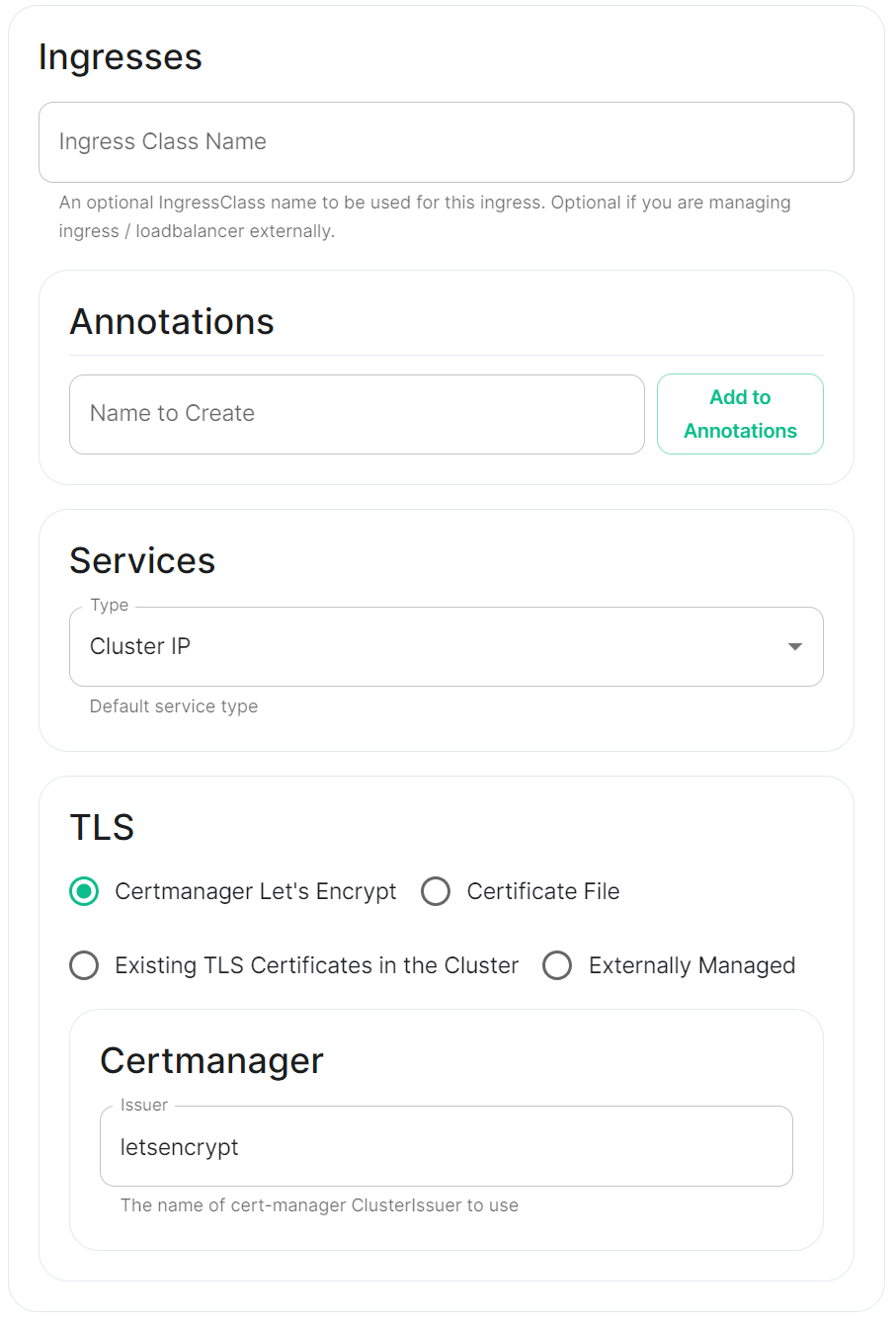Click the Add to Annotations button
Viewport: 896px width, 1322px height.
[740, 414]
